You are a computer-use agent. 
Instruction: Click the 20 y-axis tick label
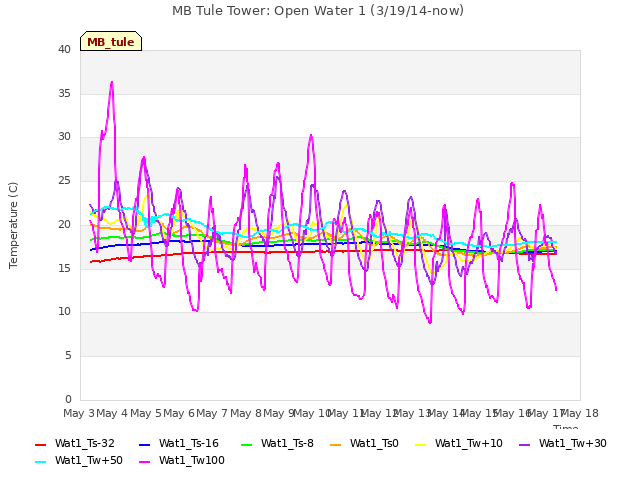pyautogui.click(x=64, y=224)
